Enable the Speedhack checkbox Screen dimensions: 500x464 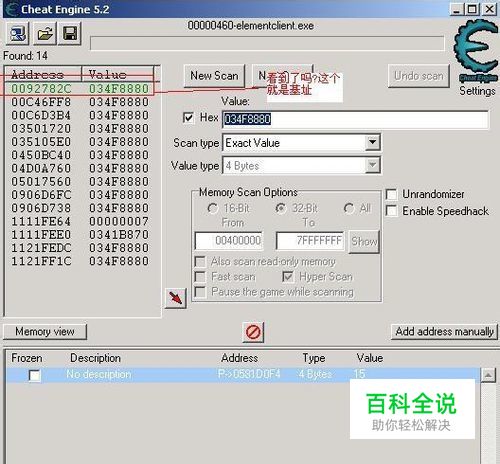[391, 211]
